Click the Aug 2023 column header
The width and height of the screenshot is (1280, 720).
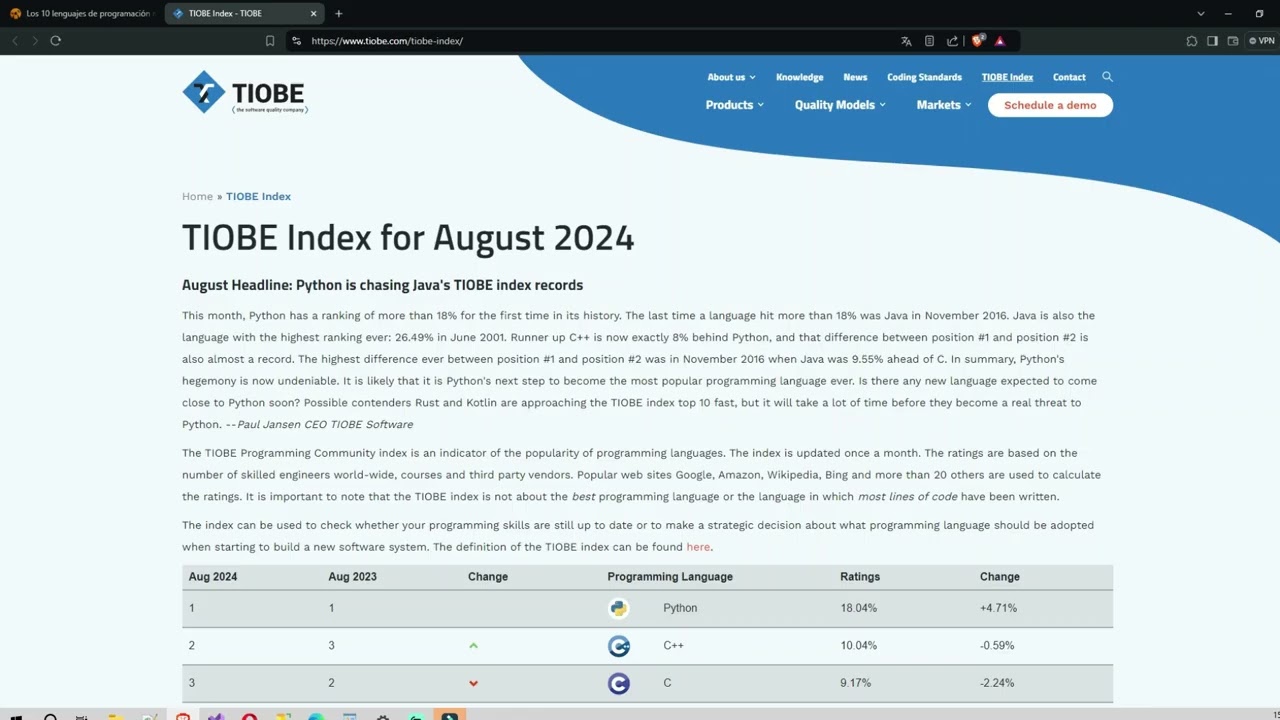[x=353, y=577]
